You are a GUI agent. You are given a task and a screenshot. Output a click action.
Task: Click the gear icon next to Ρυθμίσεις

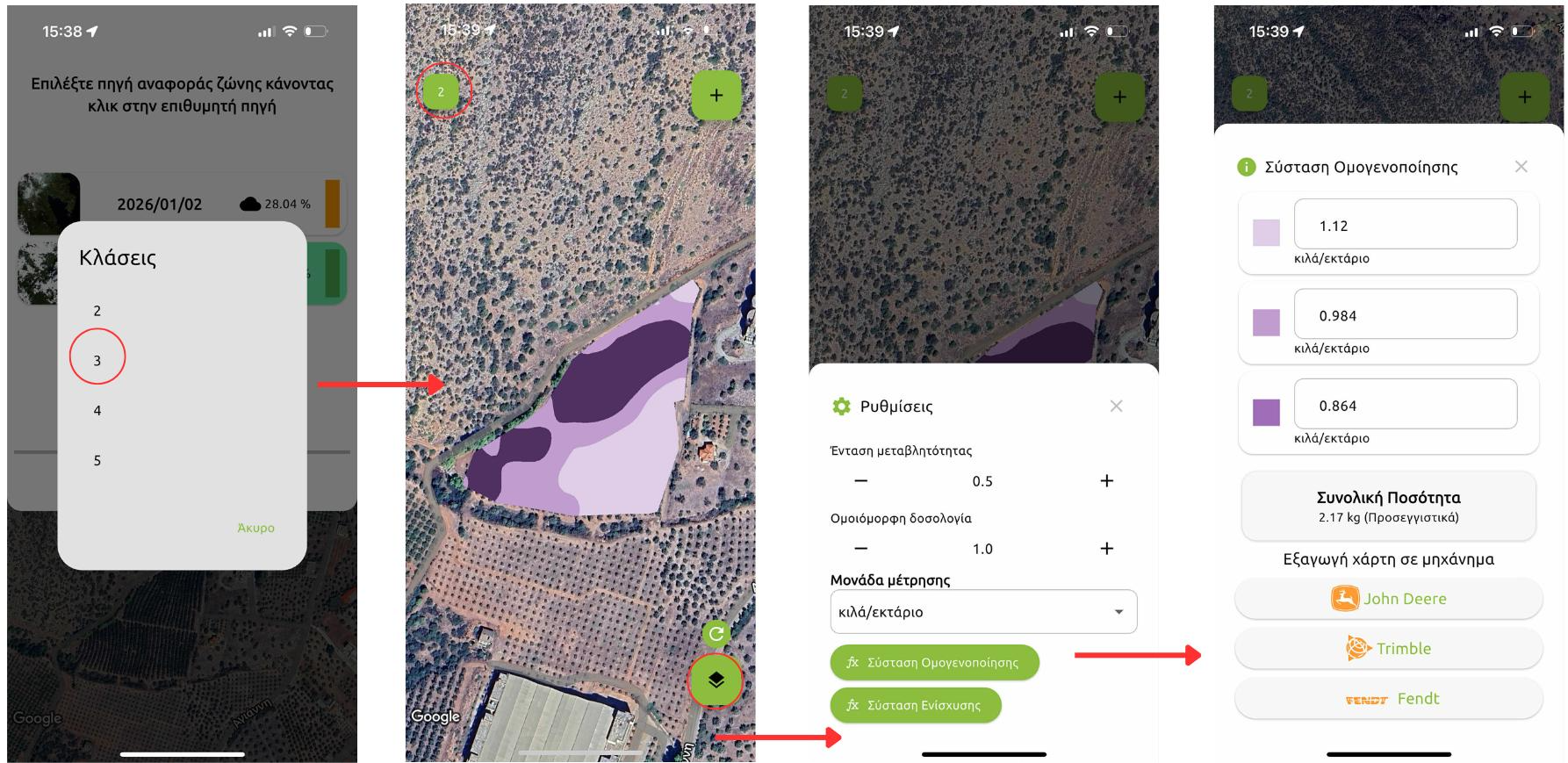841,406
